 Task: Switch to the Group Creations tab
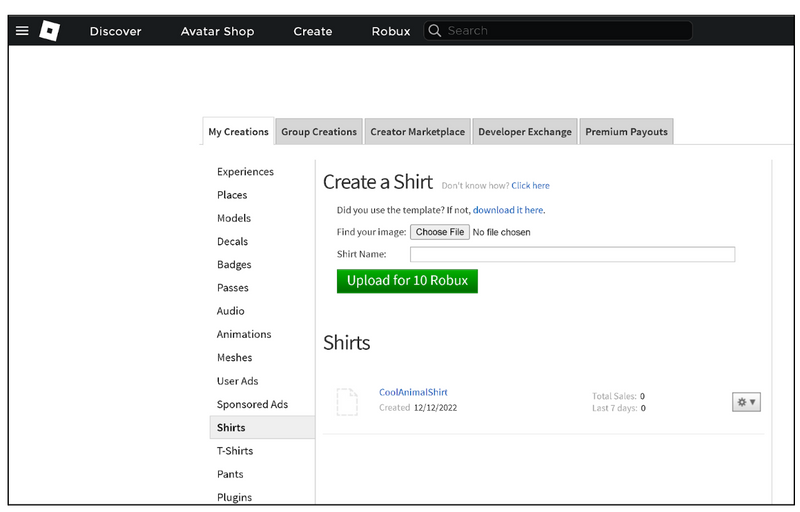click(319, 132)
